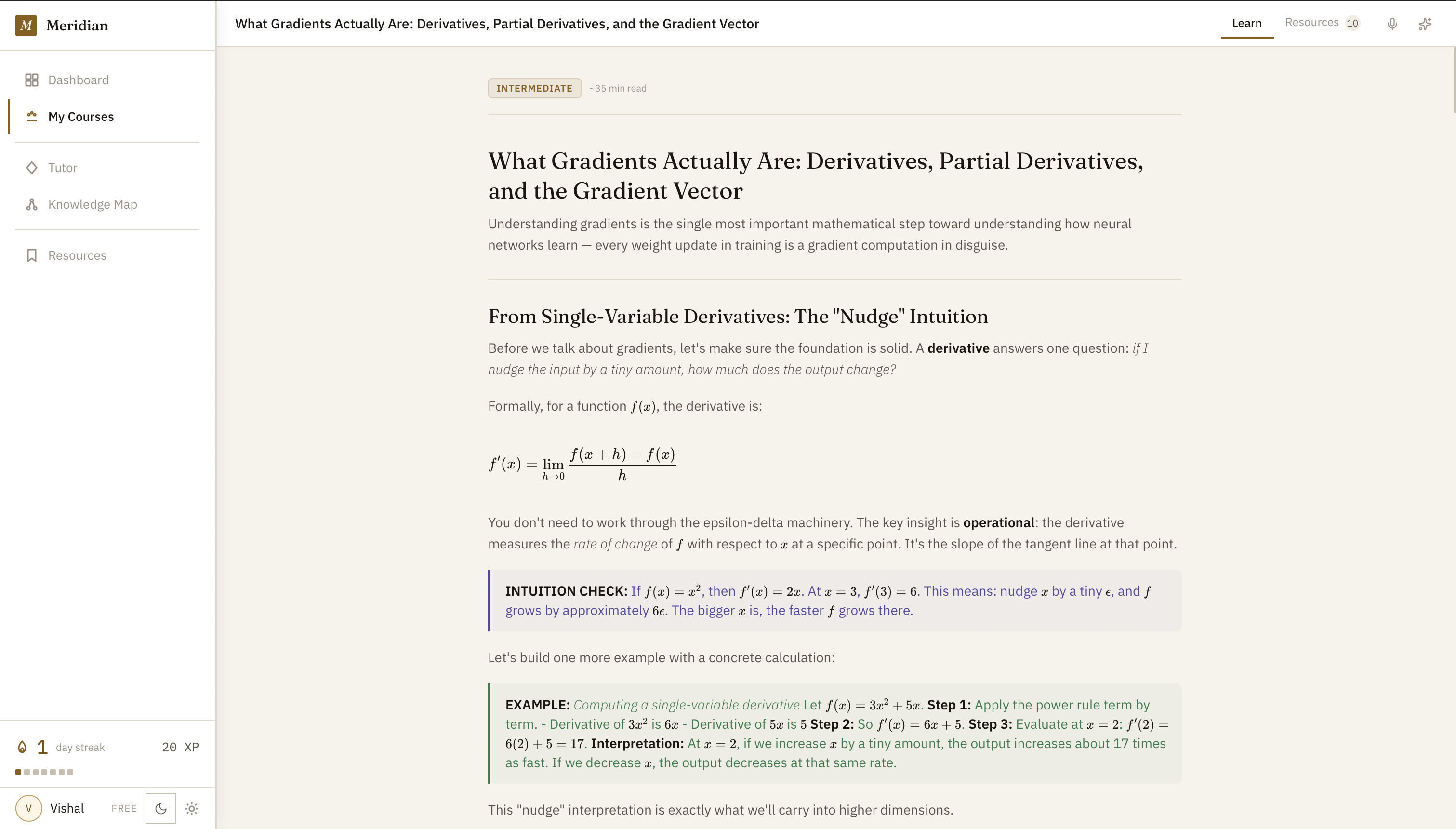Click the '~35 min read' label
Viewport: 1456px width, 829px height.
(x=618, y=88)
